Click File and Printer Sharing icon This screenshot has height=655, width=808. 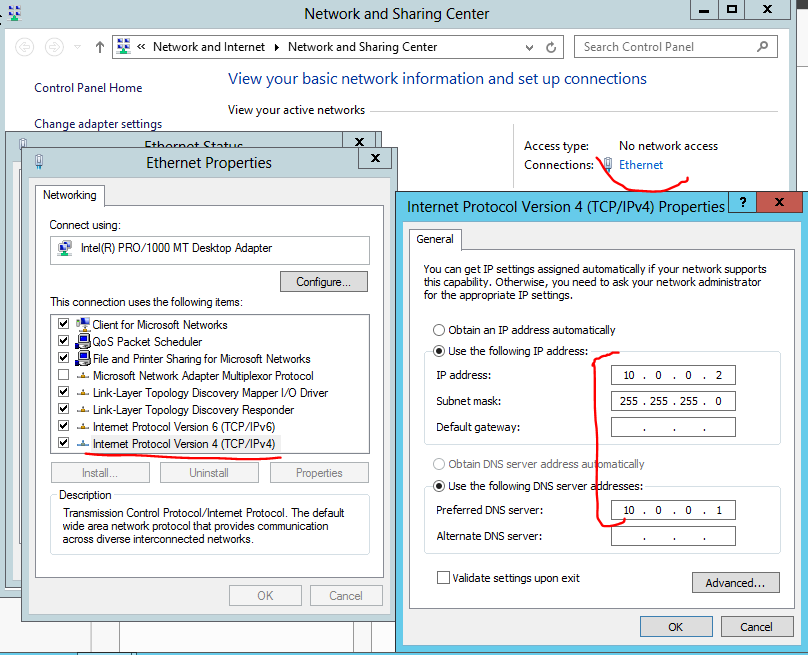click(x=82, y=358)
